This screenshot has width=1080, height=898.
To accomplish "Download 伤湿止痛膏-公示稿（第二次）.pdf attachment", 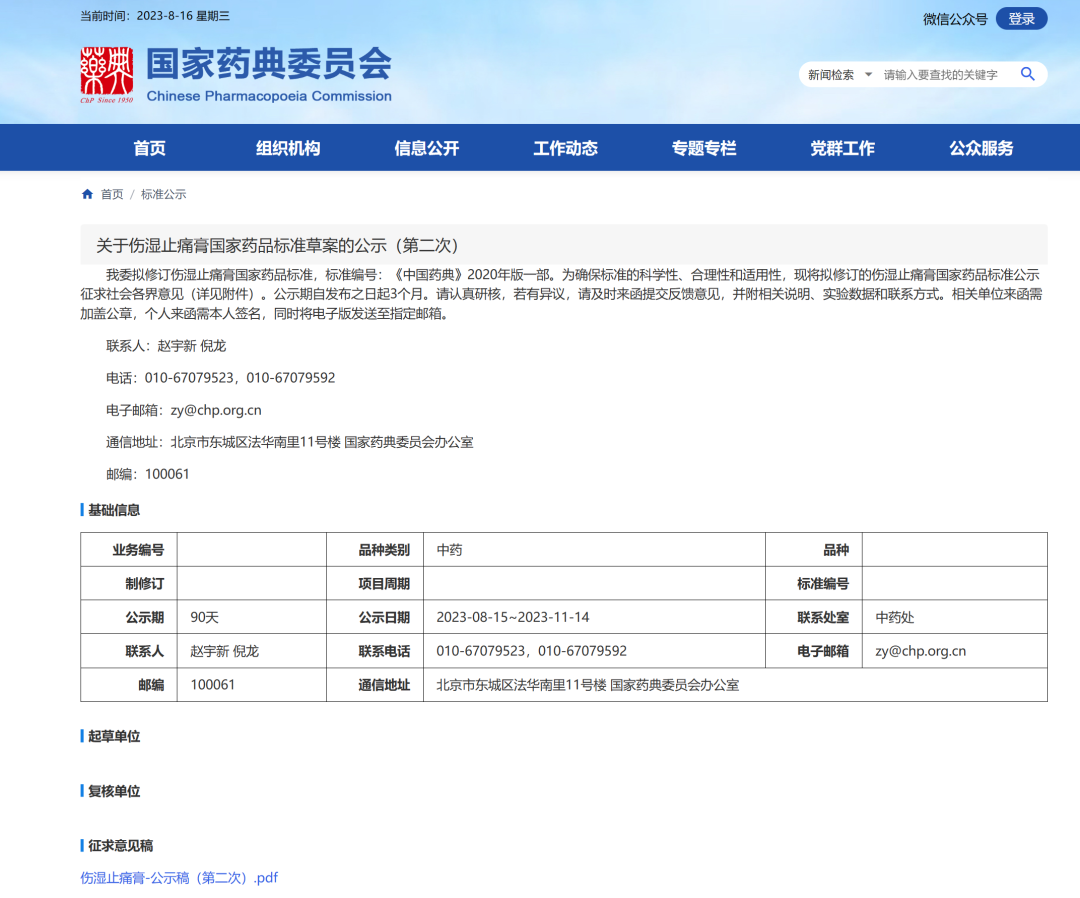I will click(179, 878).
